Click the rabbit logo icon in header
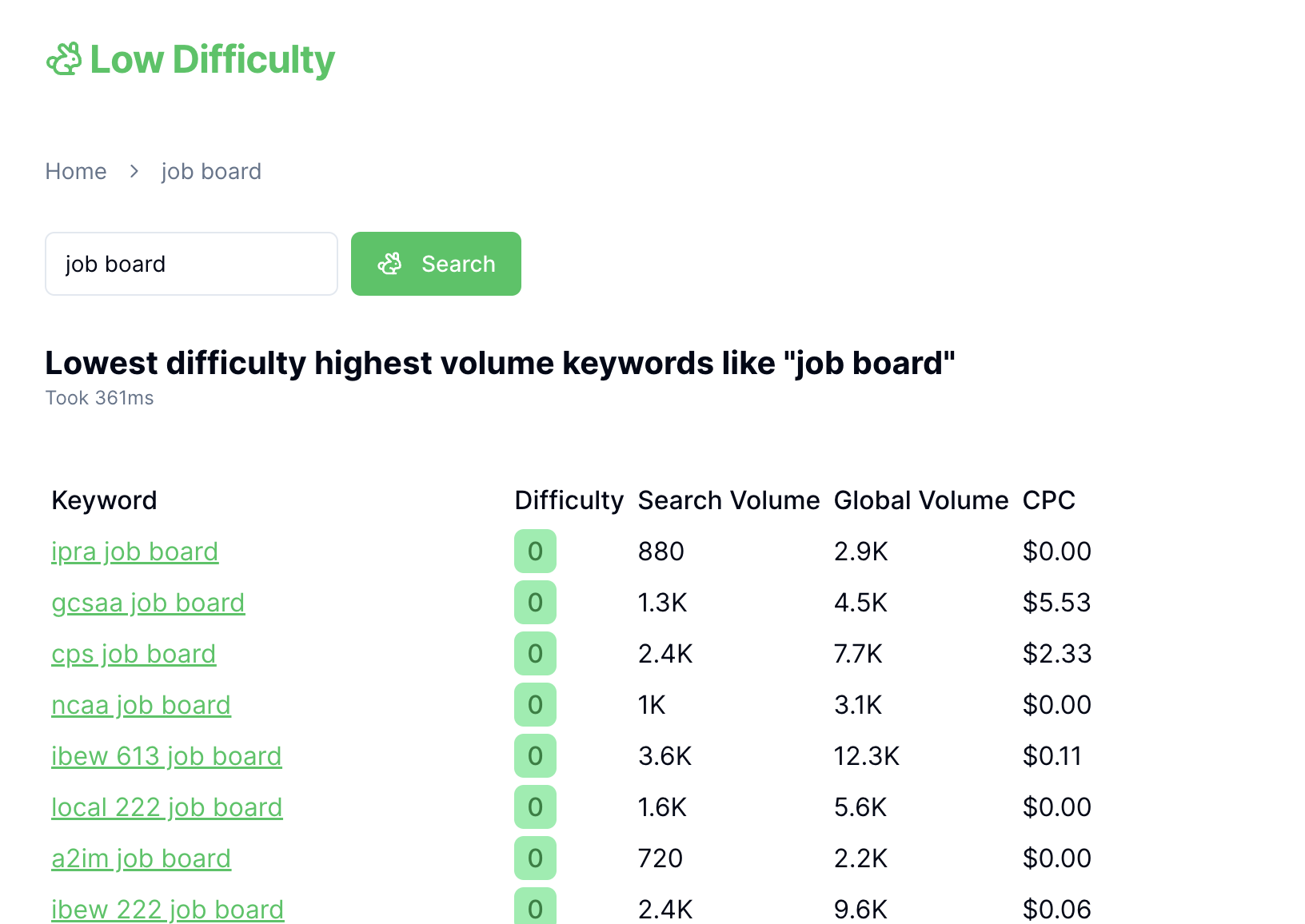 [64, 59]
